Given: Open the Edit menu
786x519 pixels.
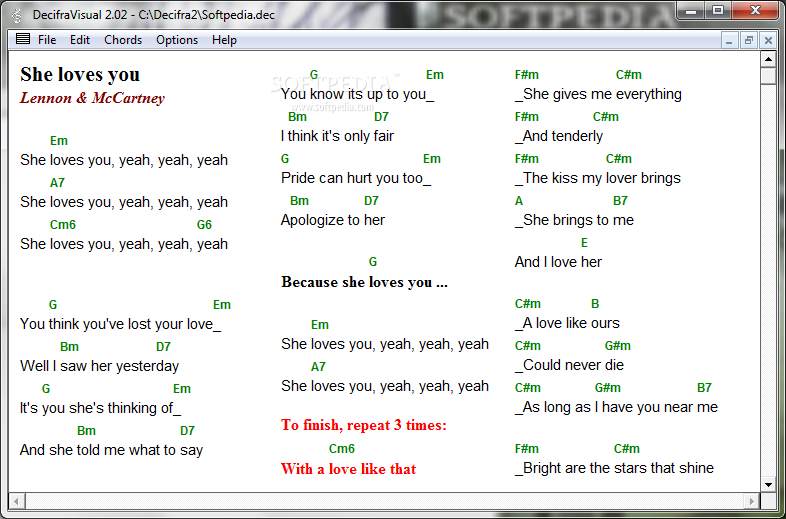Looking at the screenshot, I should click(x=80, y=40).
